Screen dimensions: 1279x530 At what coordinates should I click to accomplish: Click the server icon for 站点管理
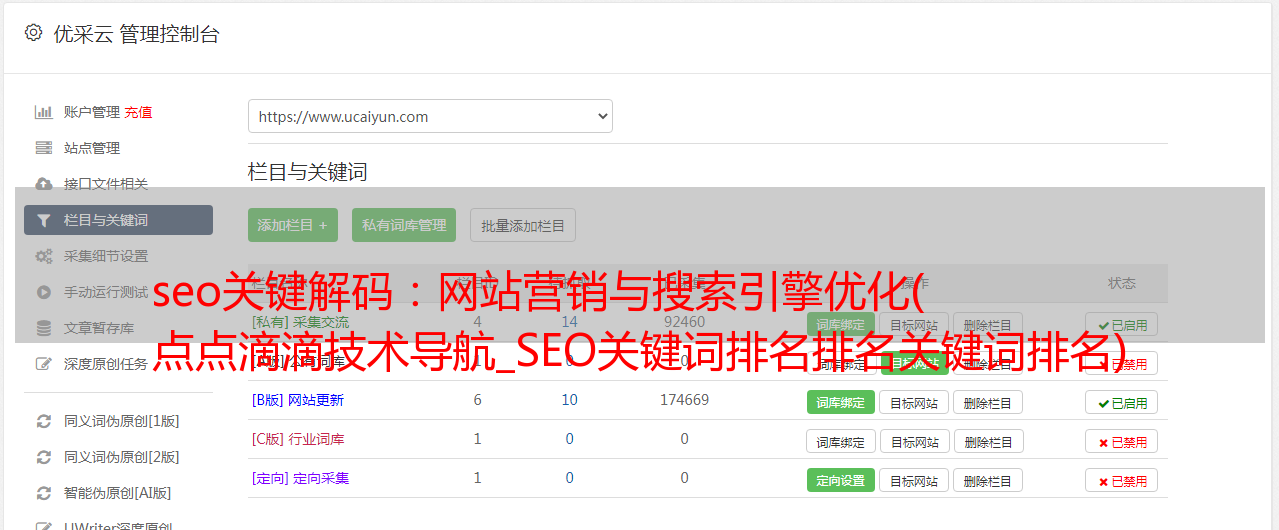point(43,148)
